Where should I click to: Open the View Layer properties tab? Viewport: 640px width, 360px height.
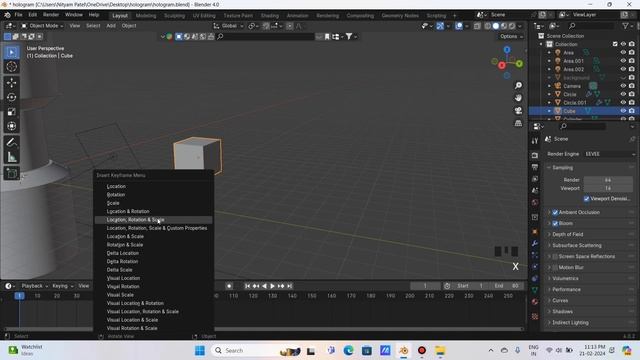pyautogui.click(x=535, y=179)
